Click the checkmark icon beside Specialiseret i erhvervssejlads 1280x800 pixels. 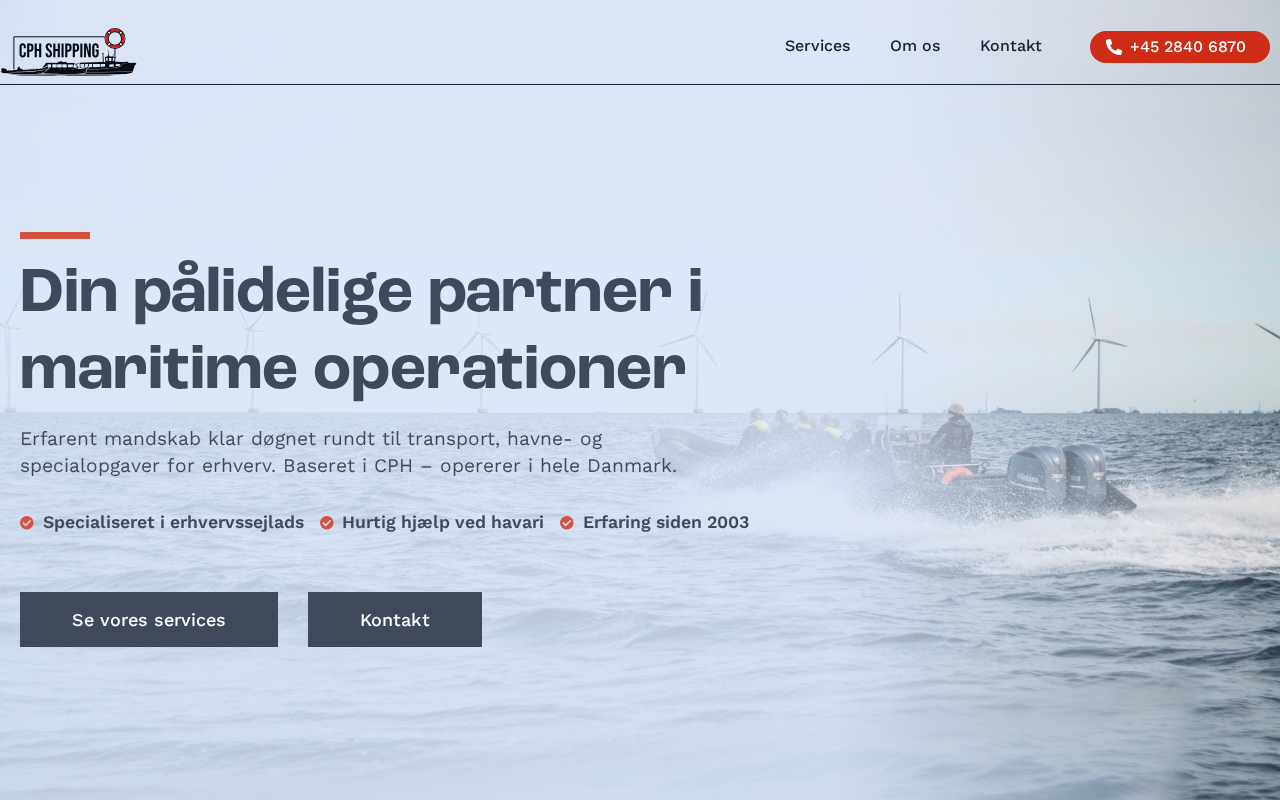tap(27, 523)
